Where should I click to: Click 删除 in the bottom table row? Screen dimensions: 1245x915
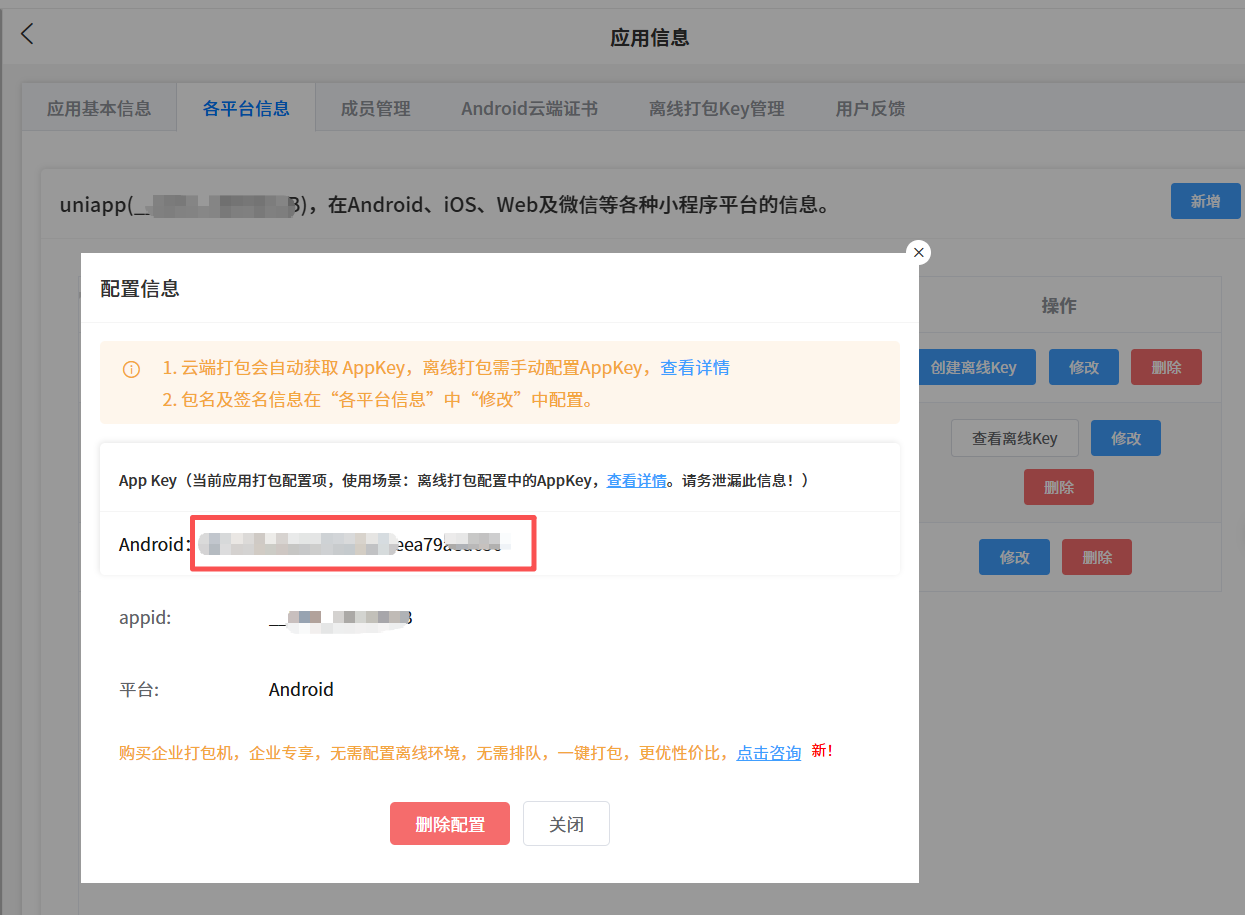pyautogui.click(x=1096, y=557)
